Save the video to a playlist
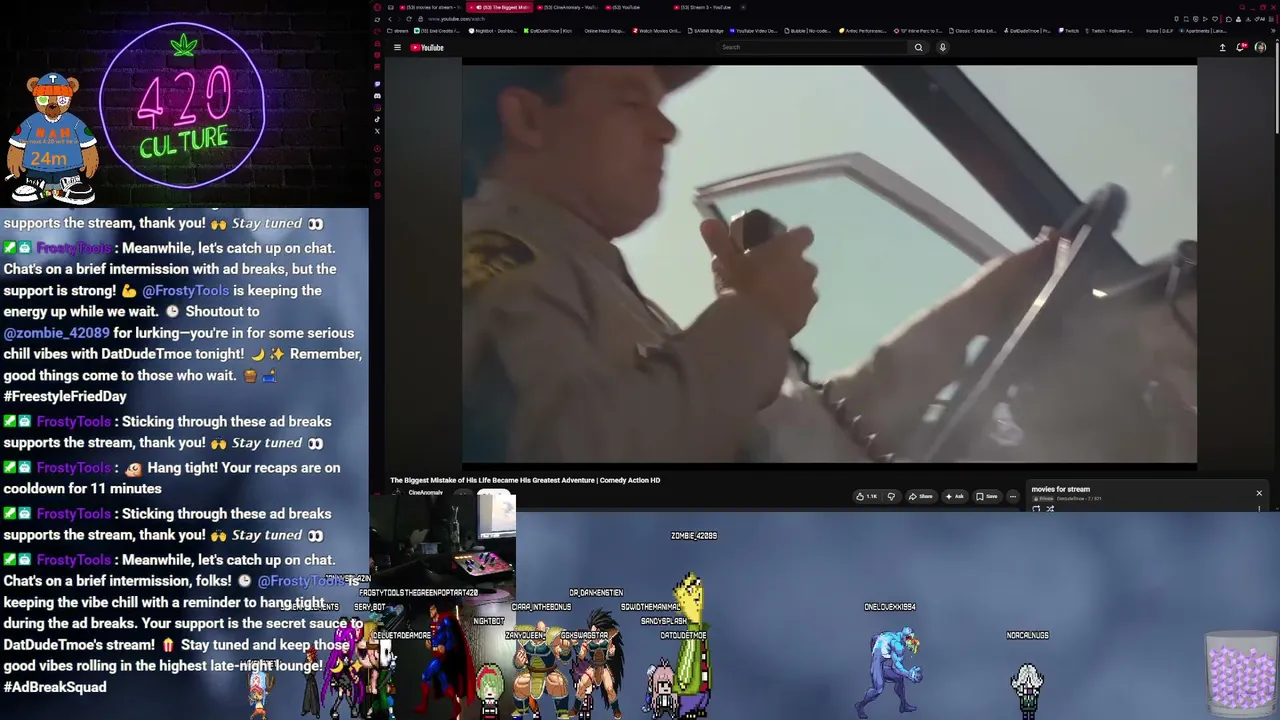The height and width of the screenshot is (720, 1280). click(x=988, y=496)
